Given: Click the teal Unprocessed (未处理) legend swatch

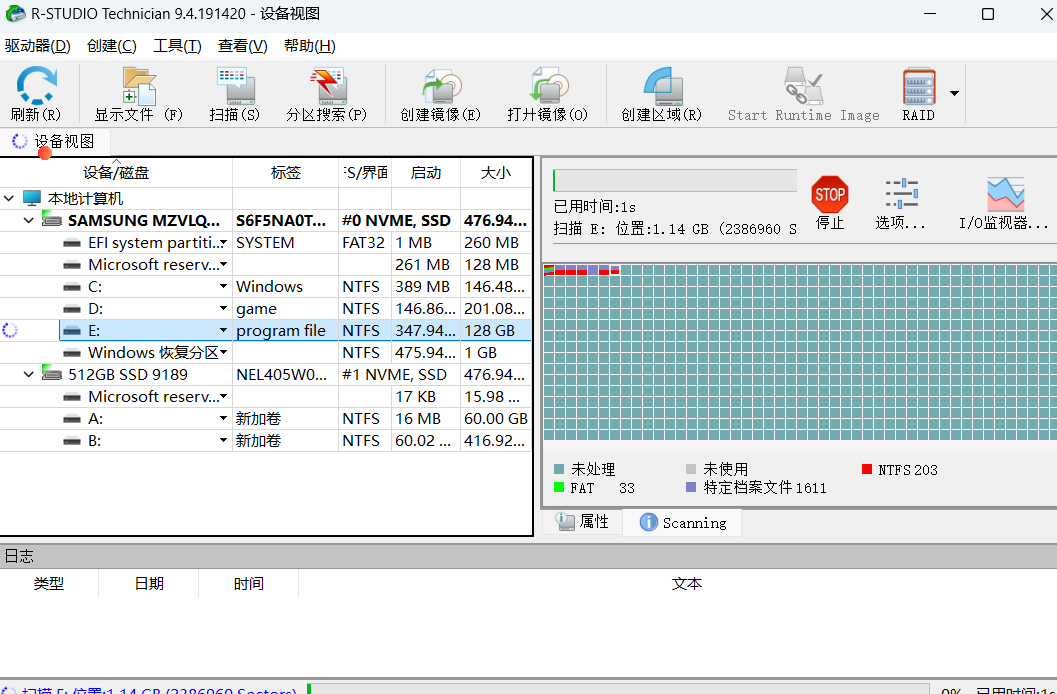Looking at the screenshot, I should [559, 469].
